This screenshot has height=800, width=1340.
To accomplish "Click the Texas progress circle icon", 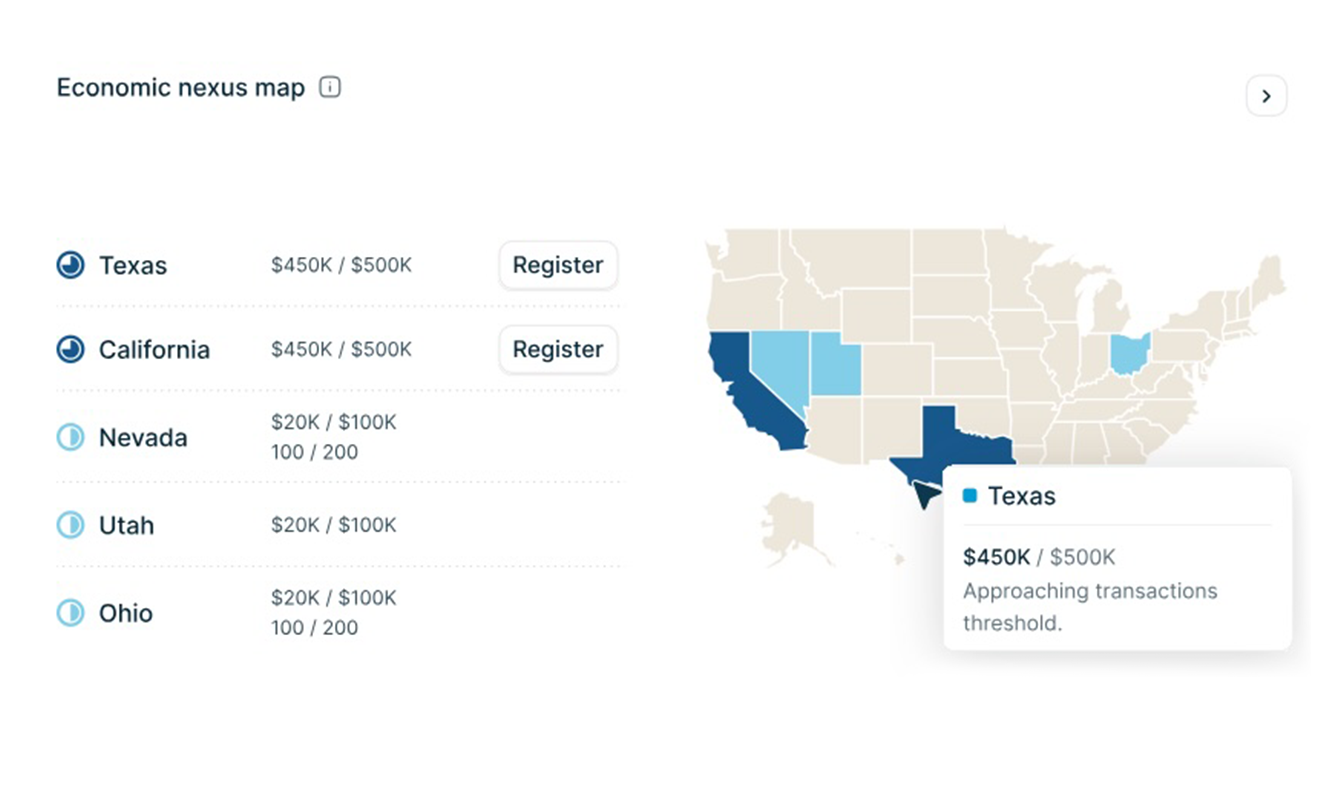I will [x=70, y=265].
